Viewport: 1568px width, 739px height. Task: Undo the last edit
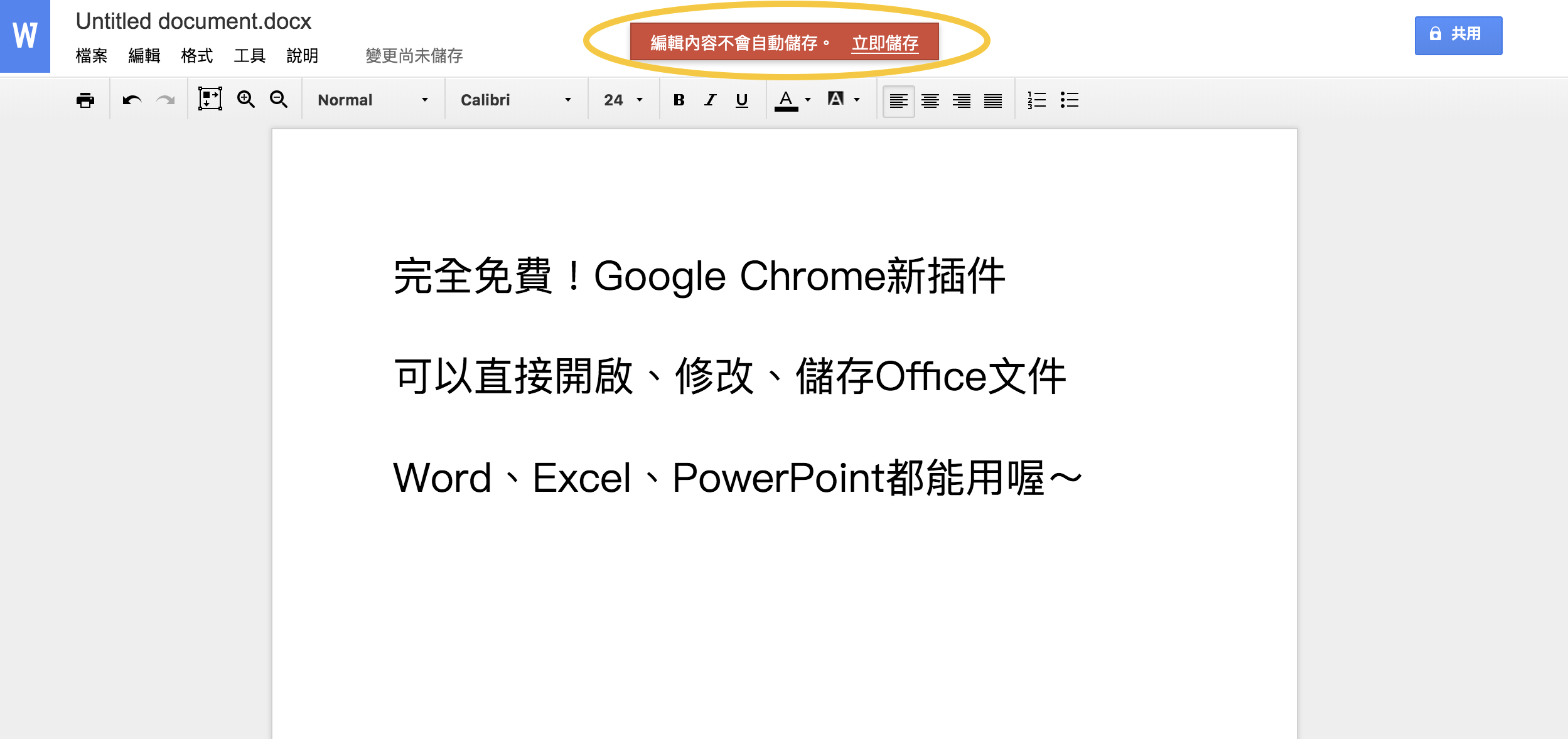[132, 100]
